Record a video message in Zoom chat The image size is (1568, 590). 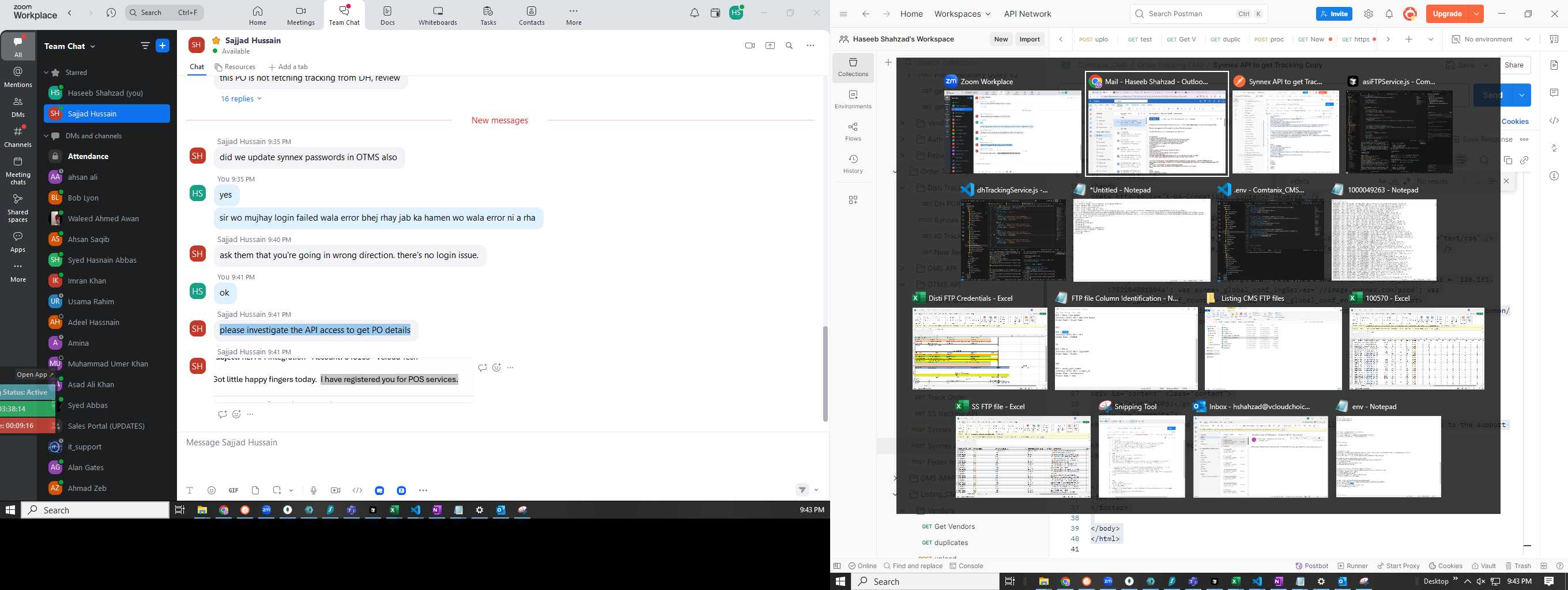click(336, 490)
